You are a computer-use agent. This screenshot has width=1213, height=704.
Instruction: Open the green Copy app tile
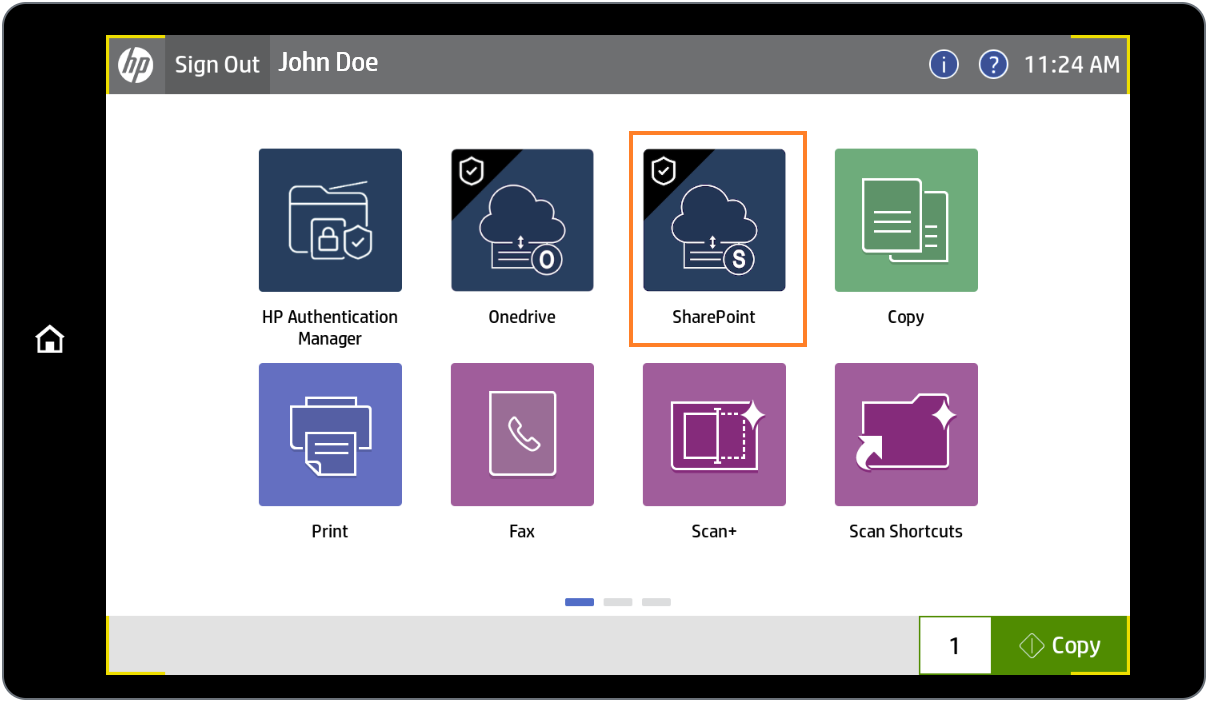coord(906,220)
